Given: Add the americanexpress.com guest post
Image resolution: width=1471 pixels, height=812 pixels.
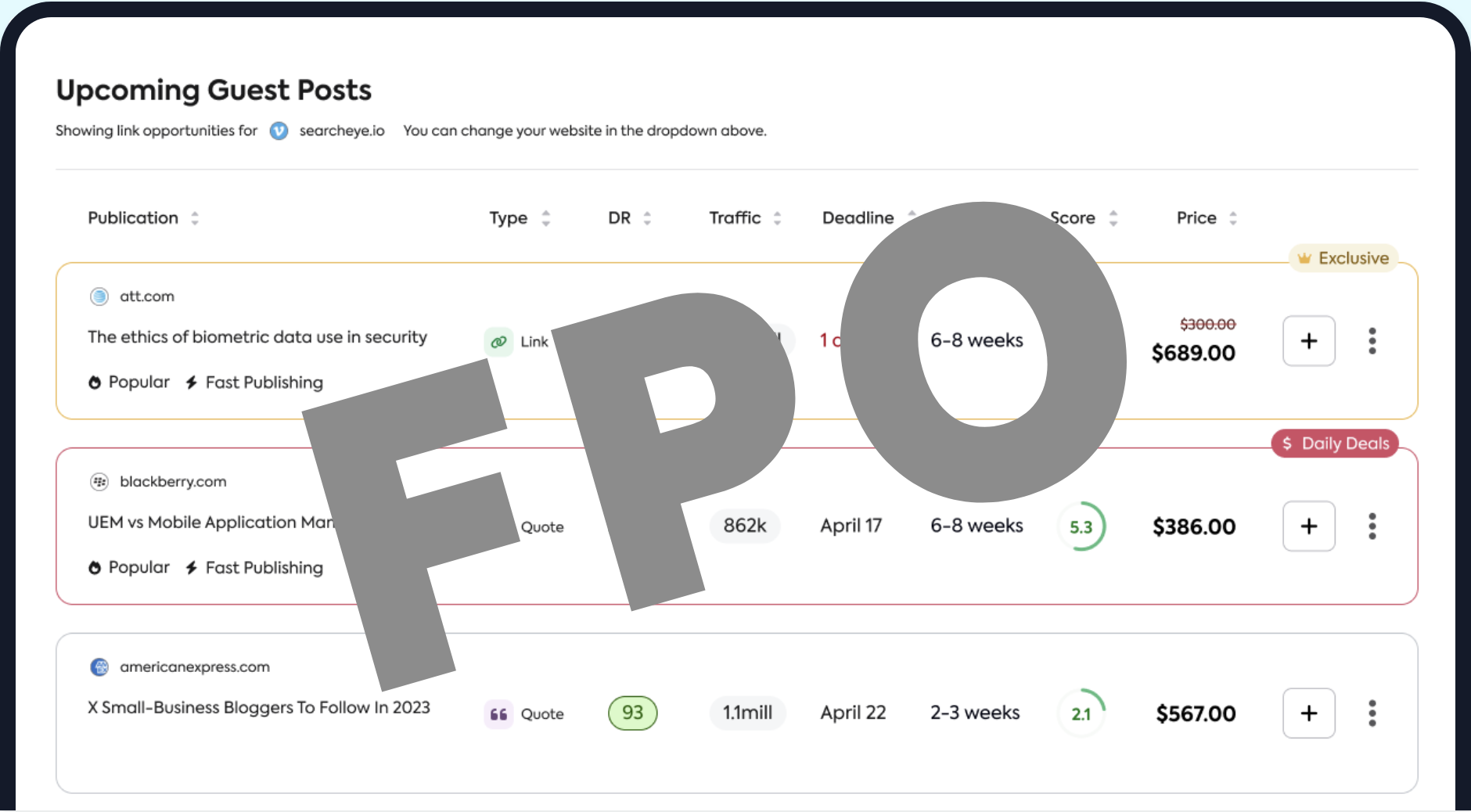Looking at the screenshot, I should click(1309, 713).
